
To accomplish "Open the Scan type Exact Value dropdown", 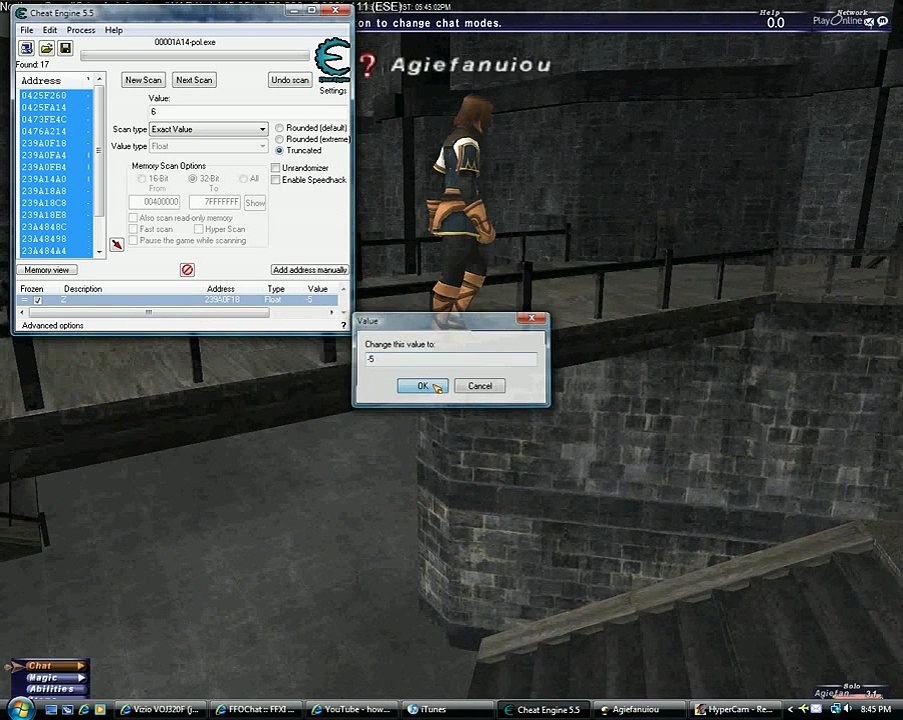I will [x=208, y=129].
